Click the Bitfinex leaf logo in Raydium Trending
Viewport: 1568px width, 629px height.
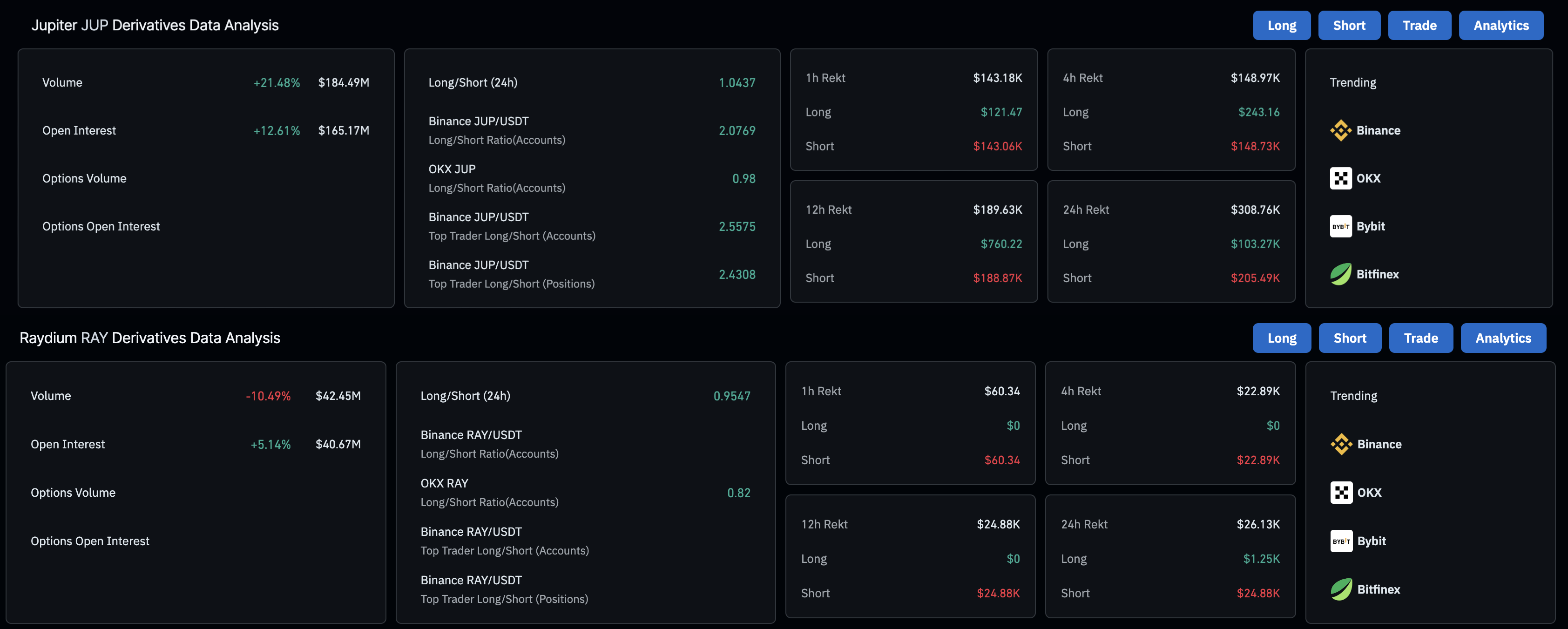(x=1341, y=589)
